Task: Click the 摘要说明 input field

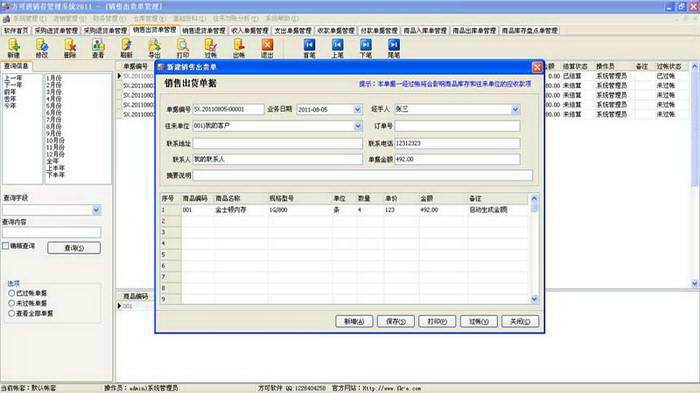Action: point(362,176)
